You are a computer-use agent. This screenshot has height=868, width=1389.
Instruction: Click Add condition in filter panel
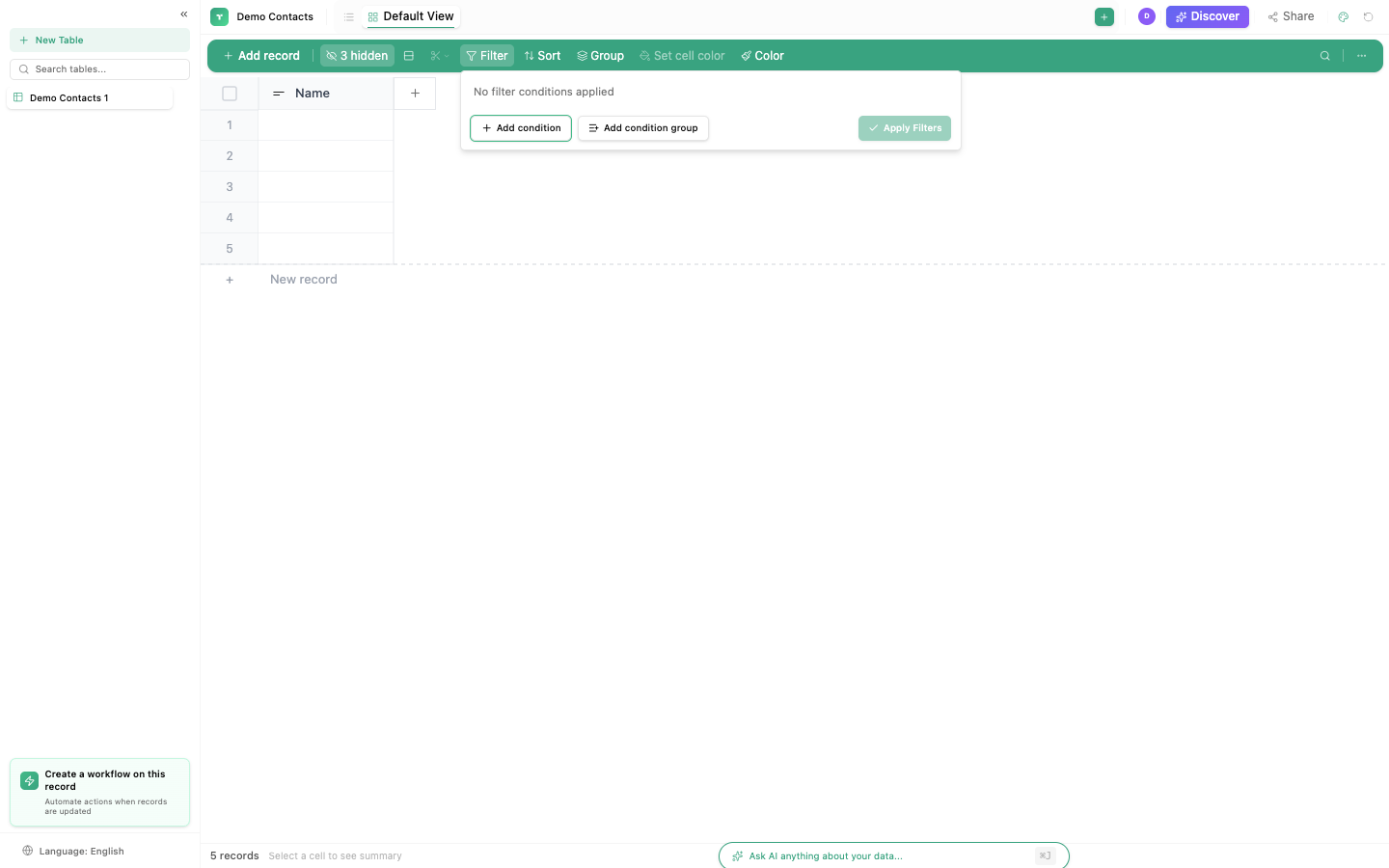(x=521, y=128)
